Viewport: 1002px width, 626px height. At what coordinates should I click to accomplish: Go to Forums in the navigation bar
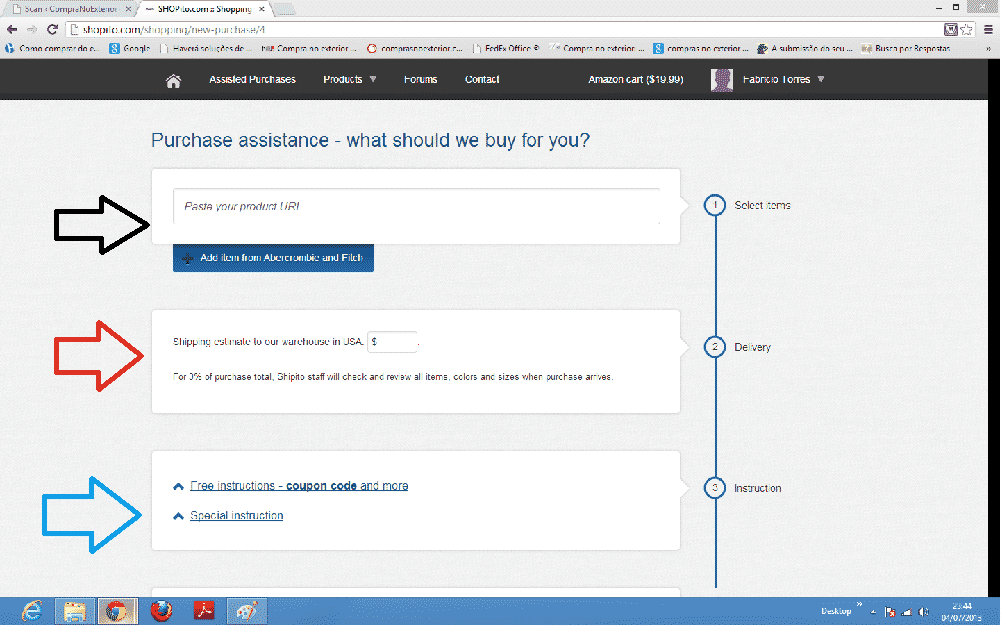pyautogui.click(x=420, y=79)
